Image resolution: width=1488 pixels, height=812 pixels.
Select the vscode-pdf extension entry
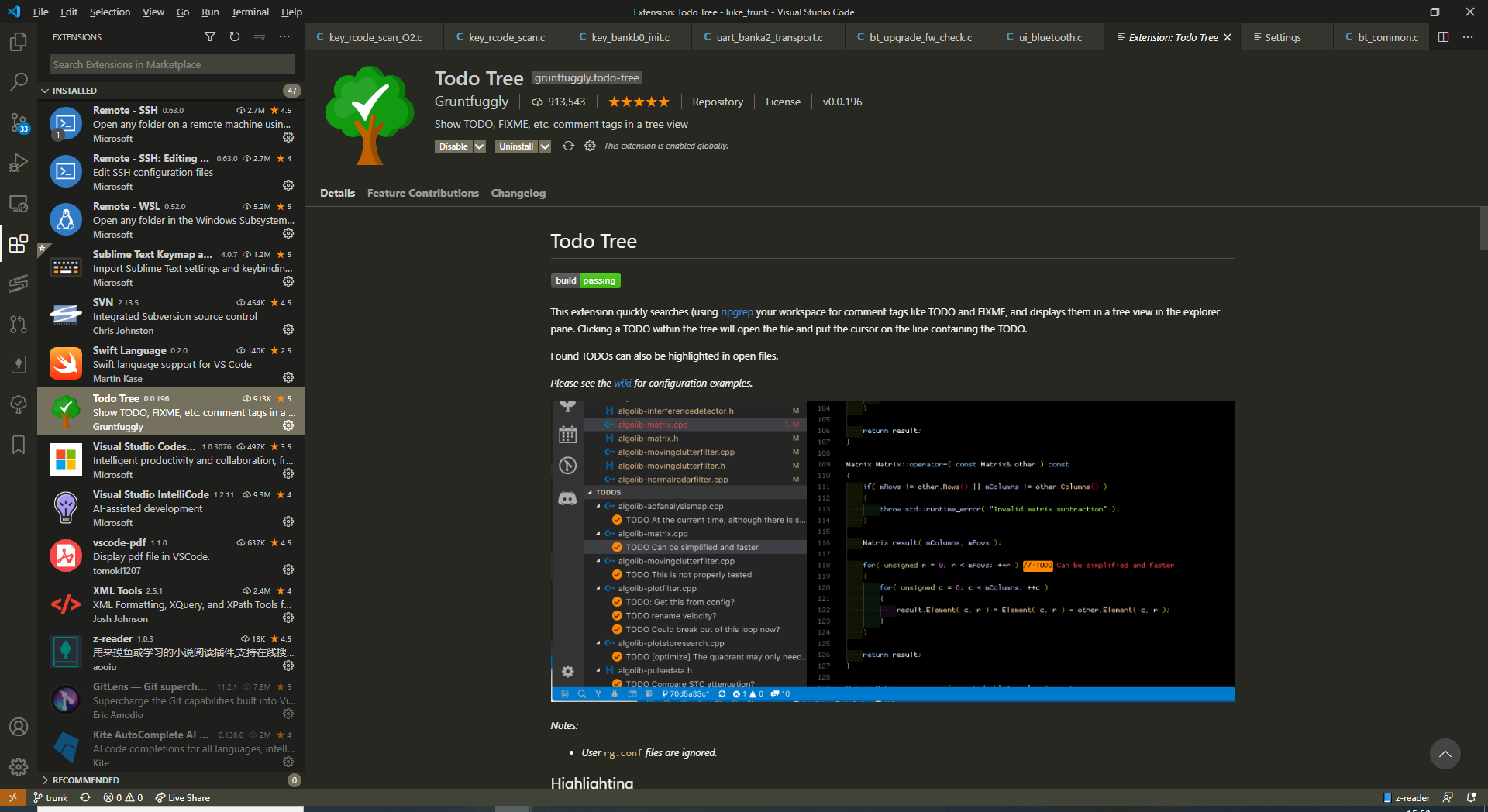[170, 556]
